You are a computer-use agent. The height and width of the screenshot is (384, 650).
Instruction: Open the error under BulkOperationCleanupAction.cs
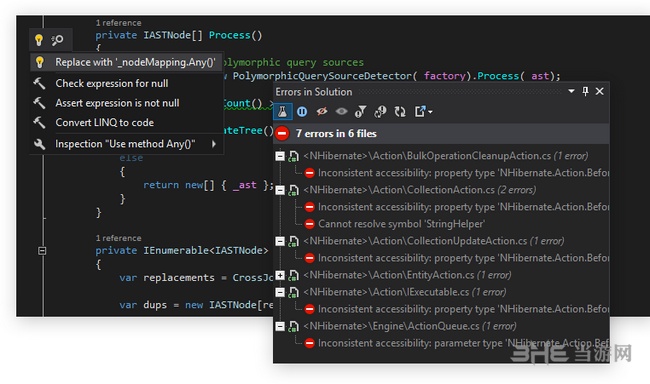click(463, 173)
